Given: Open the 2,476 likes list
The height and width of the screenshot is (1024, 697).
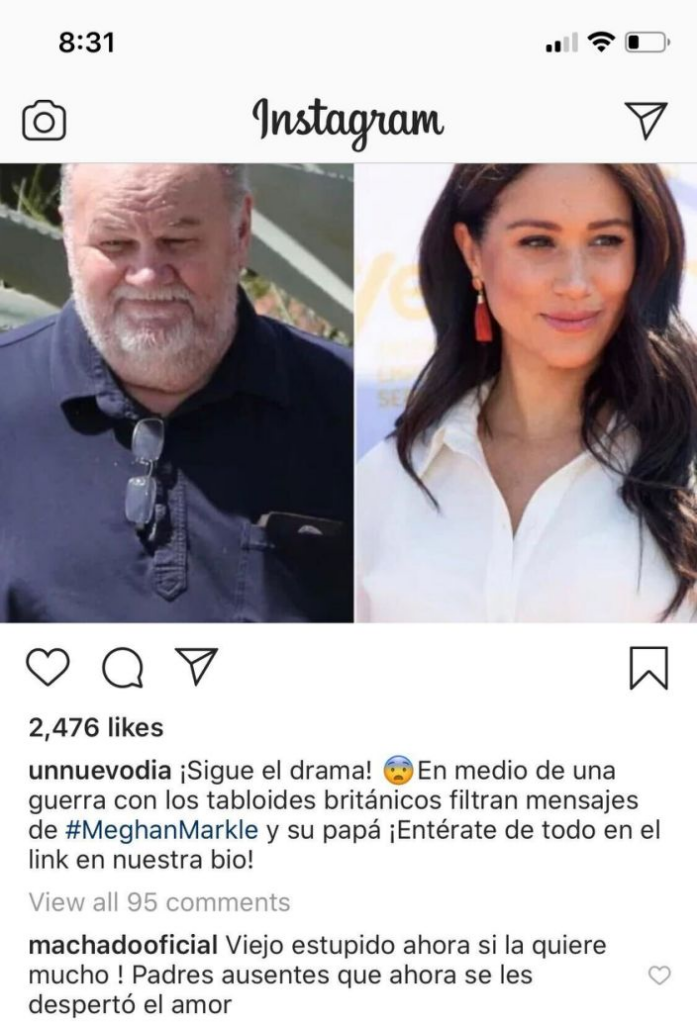Looking at the screenshot, I should tap(96, 728).
